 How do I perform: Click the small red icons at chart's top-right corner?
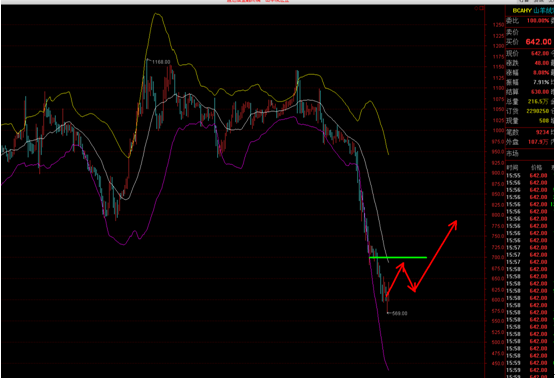pyautogui.click(x=479, y=8)
